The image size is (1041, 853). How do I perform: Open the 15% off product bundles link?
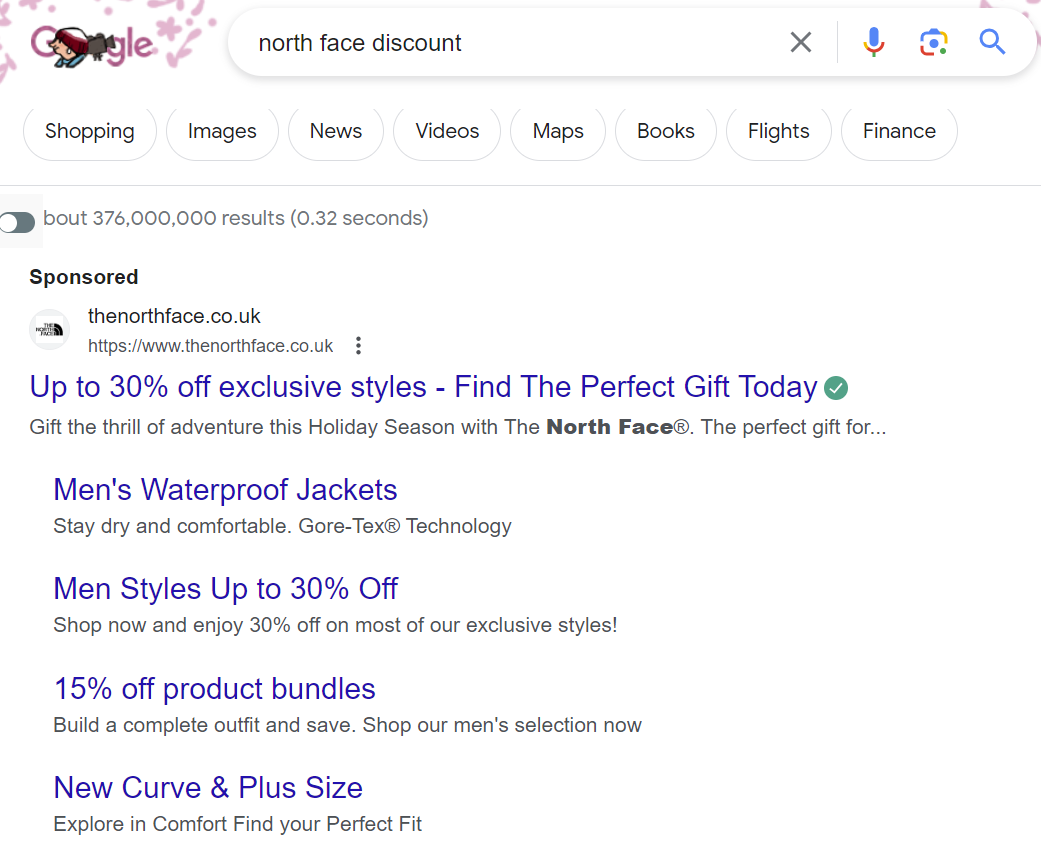(x=214, y=688)
